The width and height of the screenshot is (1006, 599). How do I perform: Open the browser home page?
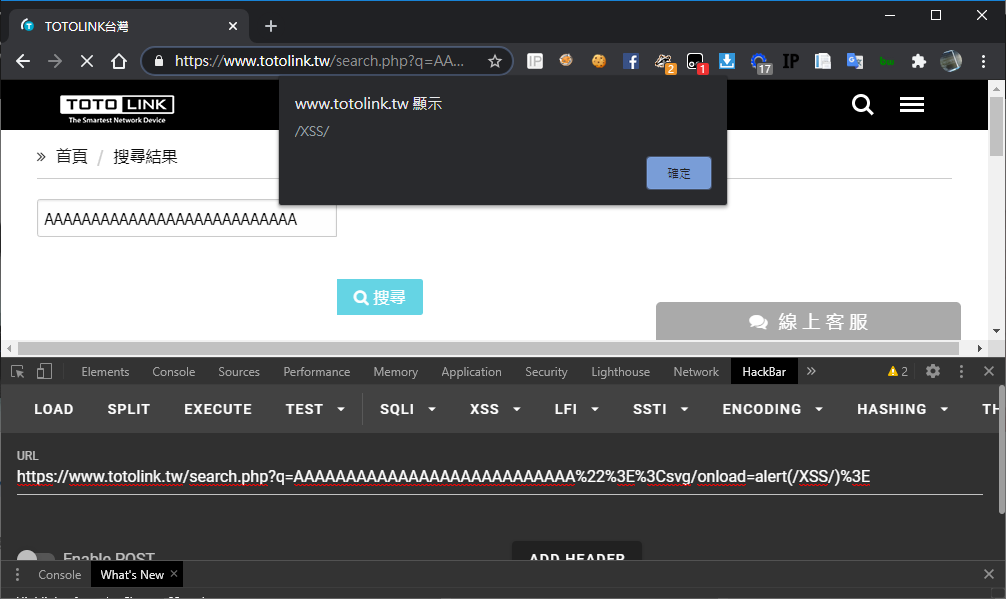click(x=119, y=61)
